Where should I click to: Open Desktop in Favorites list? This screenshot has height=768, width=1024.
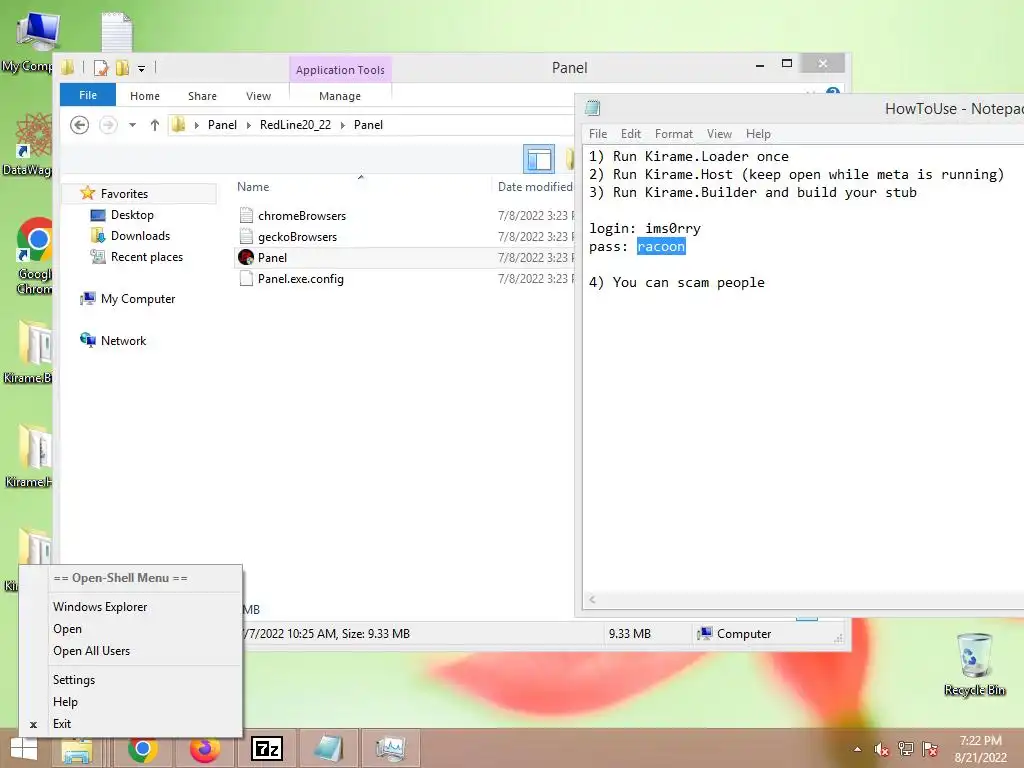click(x=132, y=215)
